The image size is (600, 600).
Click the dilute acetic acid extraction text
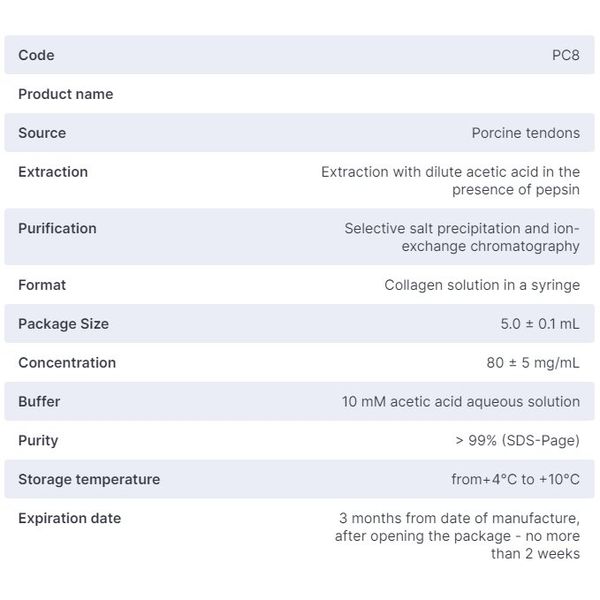tap(450, 180)
